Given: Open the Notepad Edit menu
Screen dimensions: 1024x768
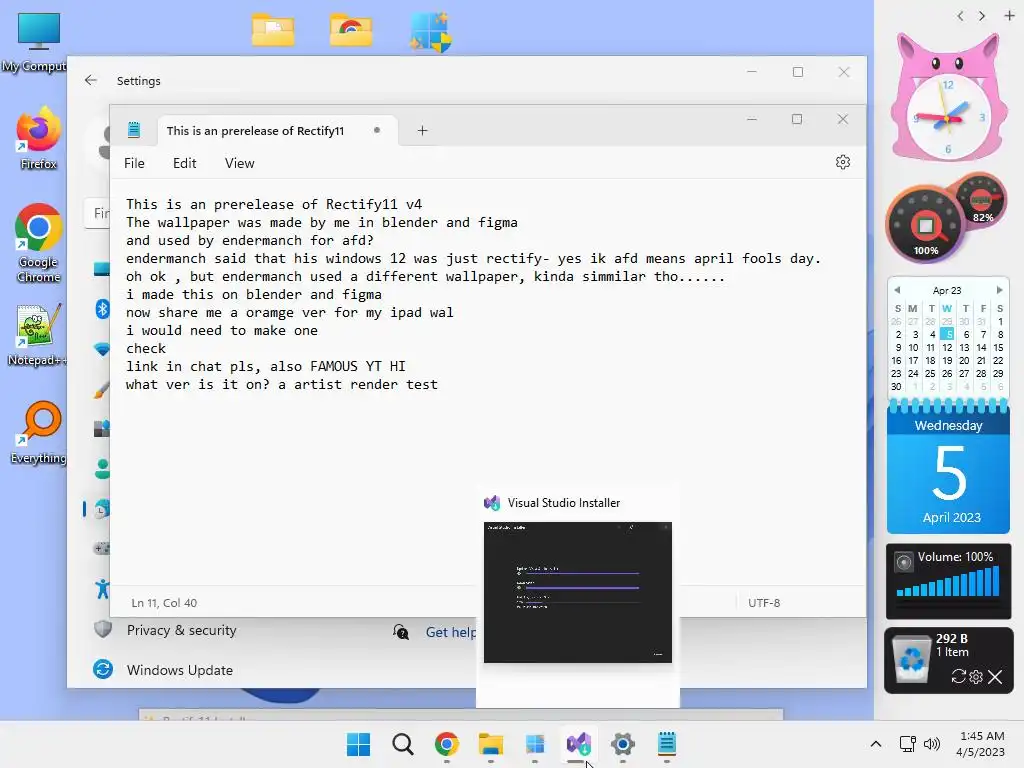Looking at the screenshot, I should pos(184,163).
